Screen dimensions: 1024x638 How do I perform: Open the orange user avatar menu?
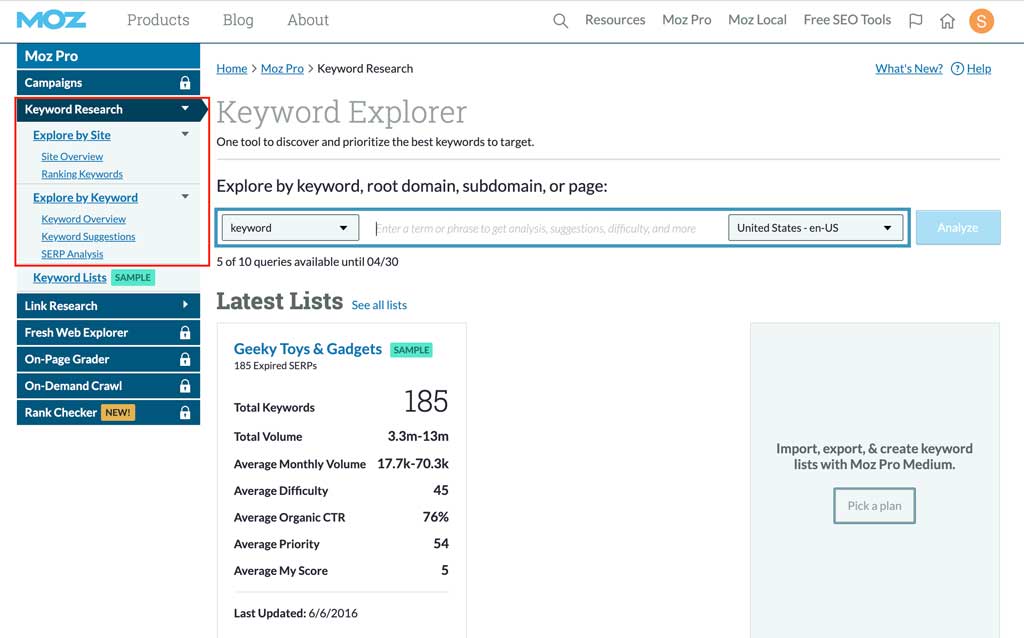pyautogui.click(x=981, y=21)
